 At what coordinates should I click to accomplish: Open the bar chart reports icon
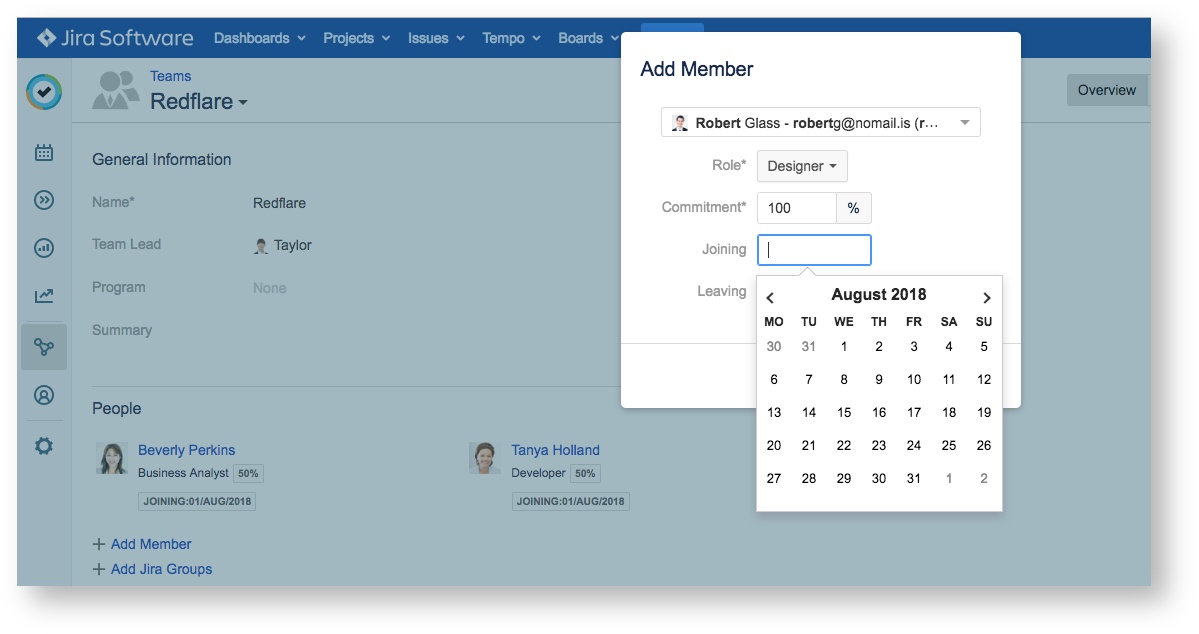(x=44, y=247)
